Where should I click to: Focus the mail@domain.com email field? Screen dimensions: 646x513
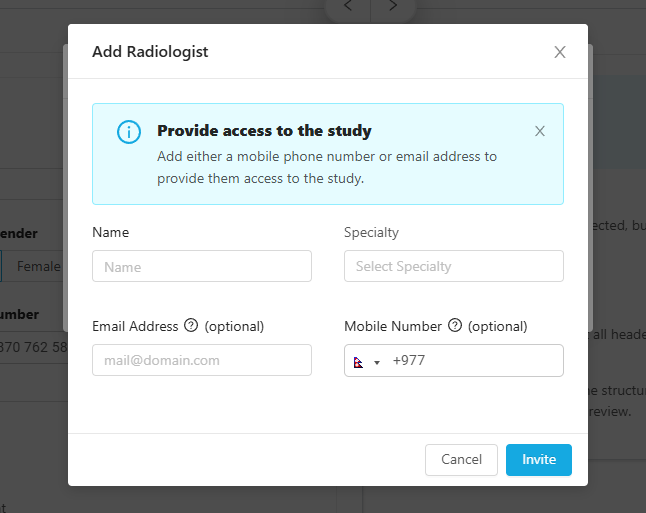(x=202, y=360)
